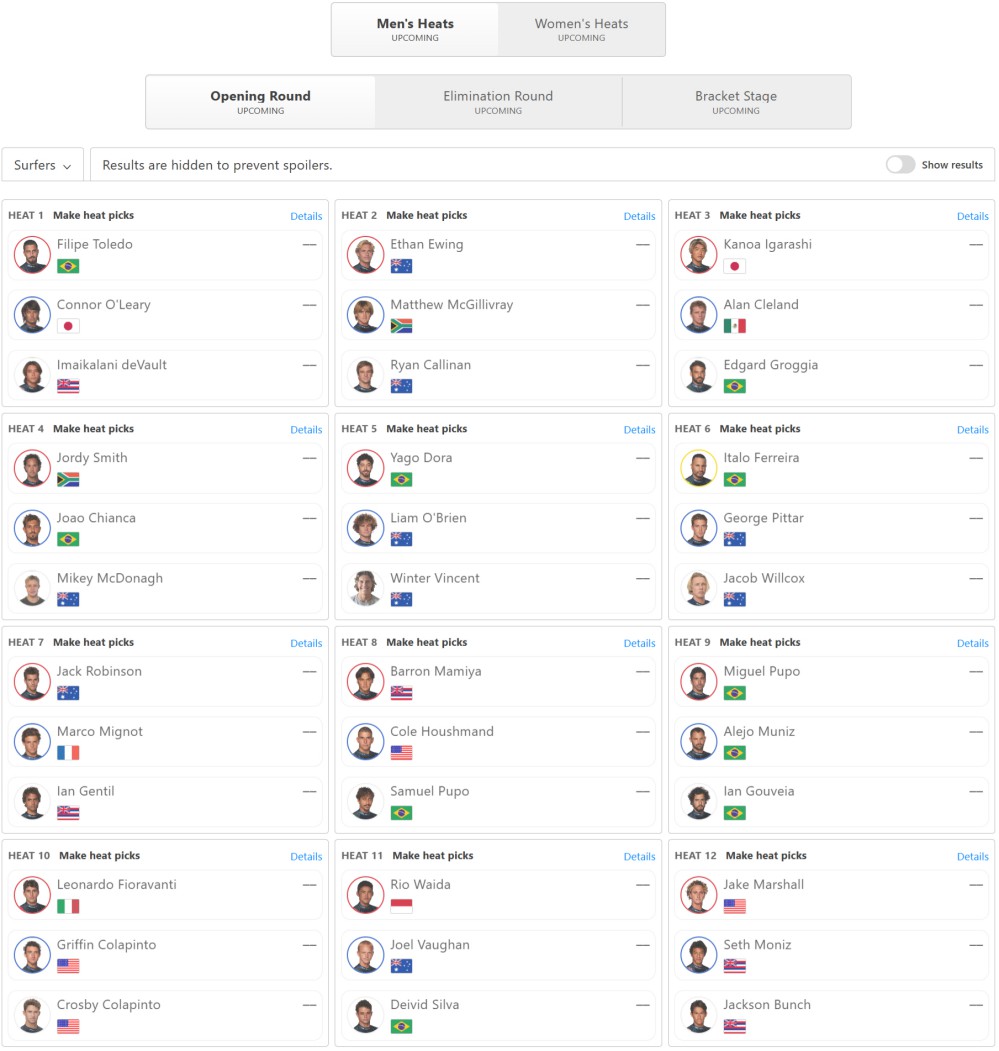Screen dimensions: 999x1051
Task: Click Jack Robinson's avatar
Action: tap(32, 682)
